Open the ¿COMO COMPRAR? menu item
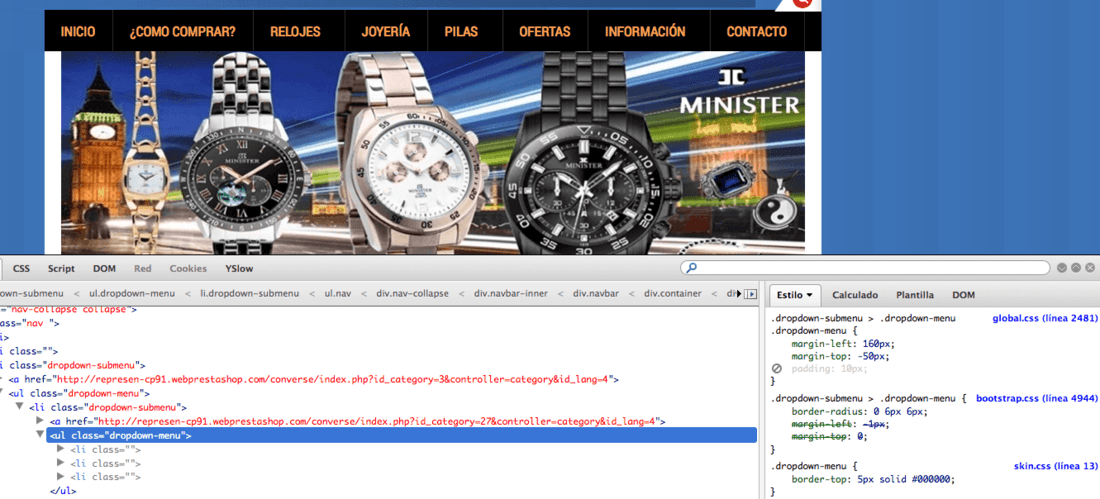Image resolution: width=1100 pixels, height=499 pixels. [x=182, y=32]
